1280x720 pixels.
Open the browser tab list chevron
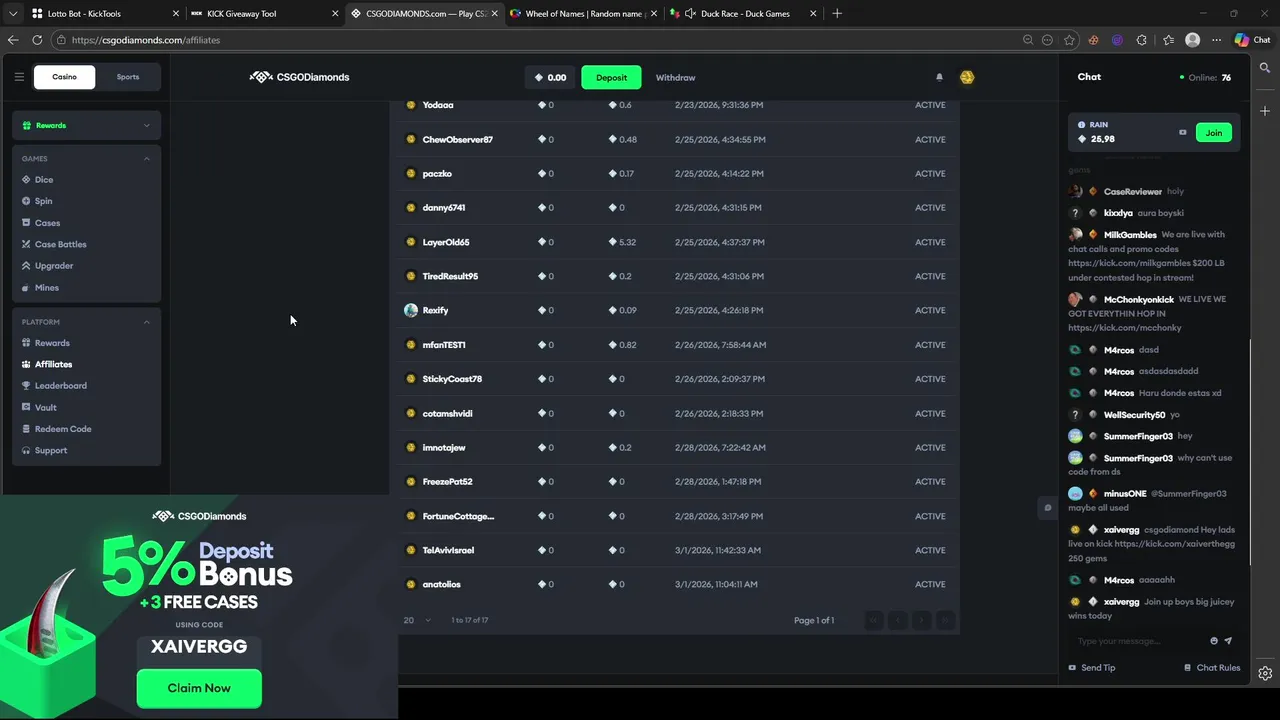[12, 14]
